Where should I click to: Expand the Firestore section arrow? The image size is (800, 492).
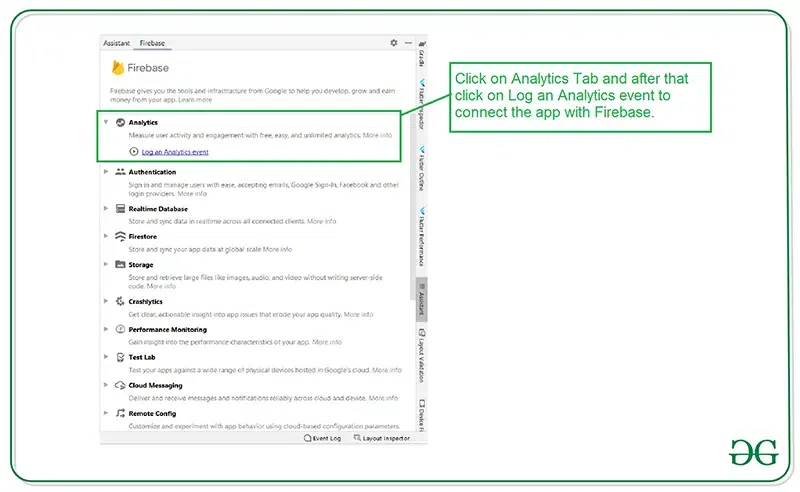[x=106, y=236]
